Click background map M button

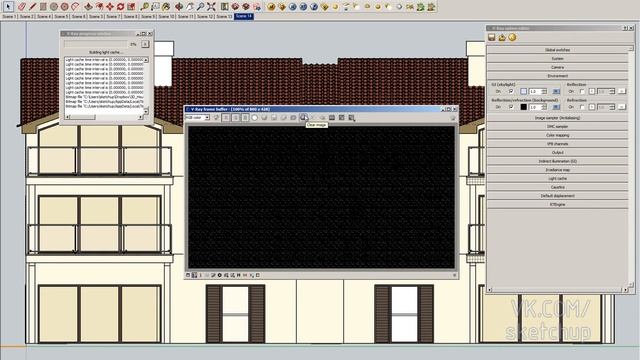pyautogui.click(x=556, y=107)
